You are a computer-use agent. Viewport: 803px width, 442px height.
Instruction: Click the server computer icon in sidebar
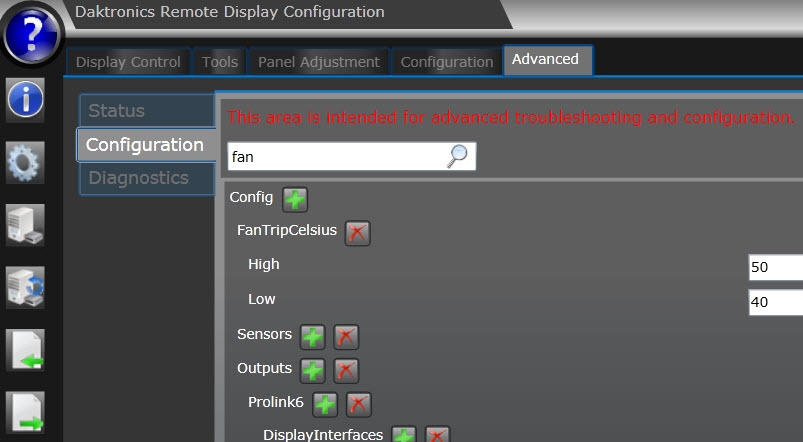pyautogui.click(x=26, y=225)
